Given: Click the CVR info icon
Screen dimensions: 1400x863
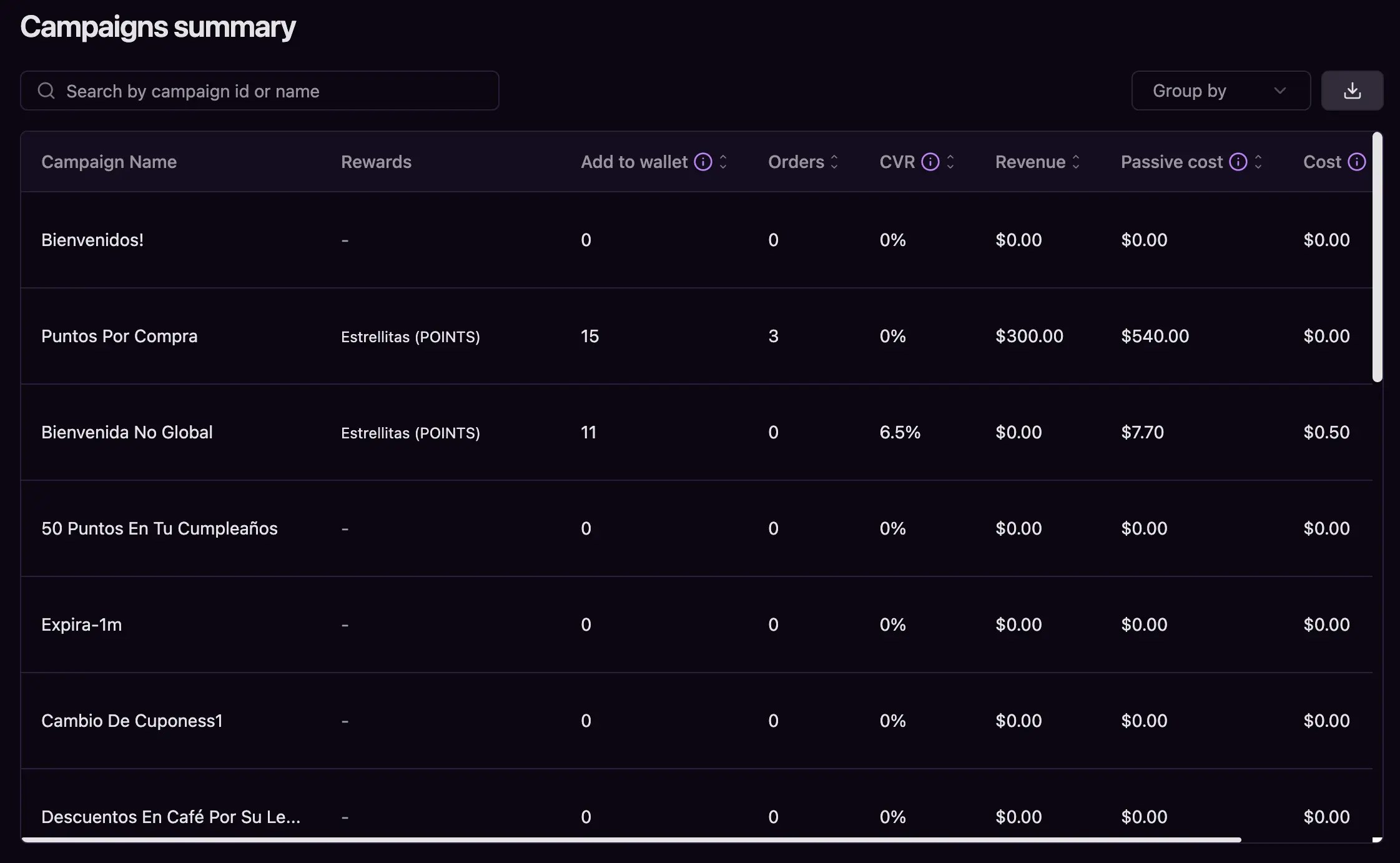Looking at the screenshot, I should pyautogui.click(x=930, y=162).
